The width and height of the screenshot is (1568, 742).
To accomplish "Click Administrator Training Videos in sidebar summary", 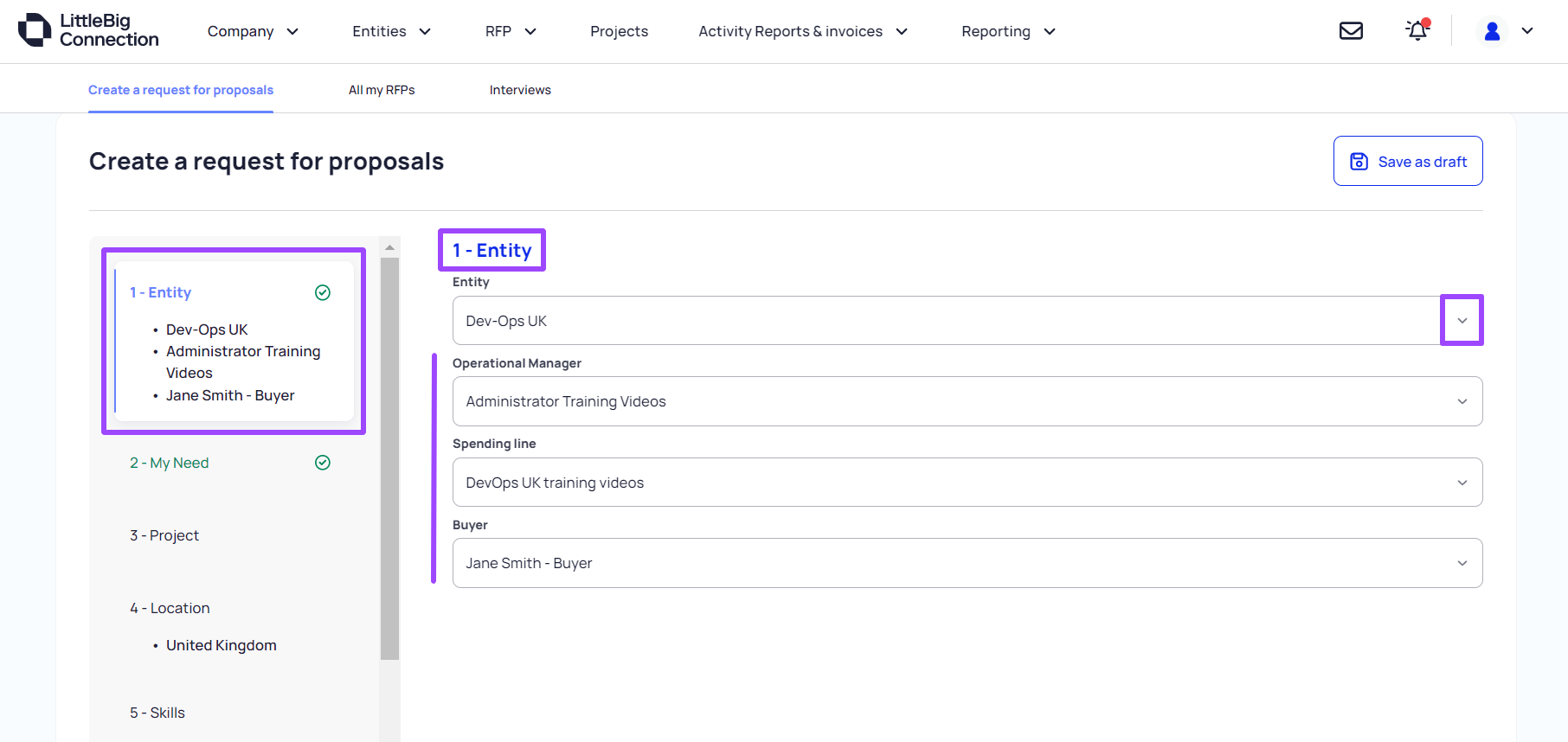I will click(243, 361).
